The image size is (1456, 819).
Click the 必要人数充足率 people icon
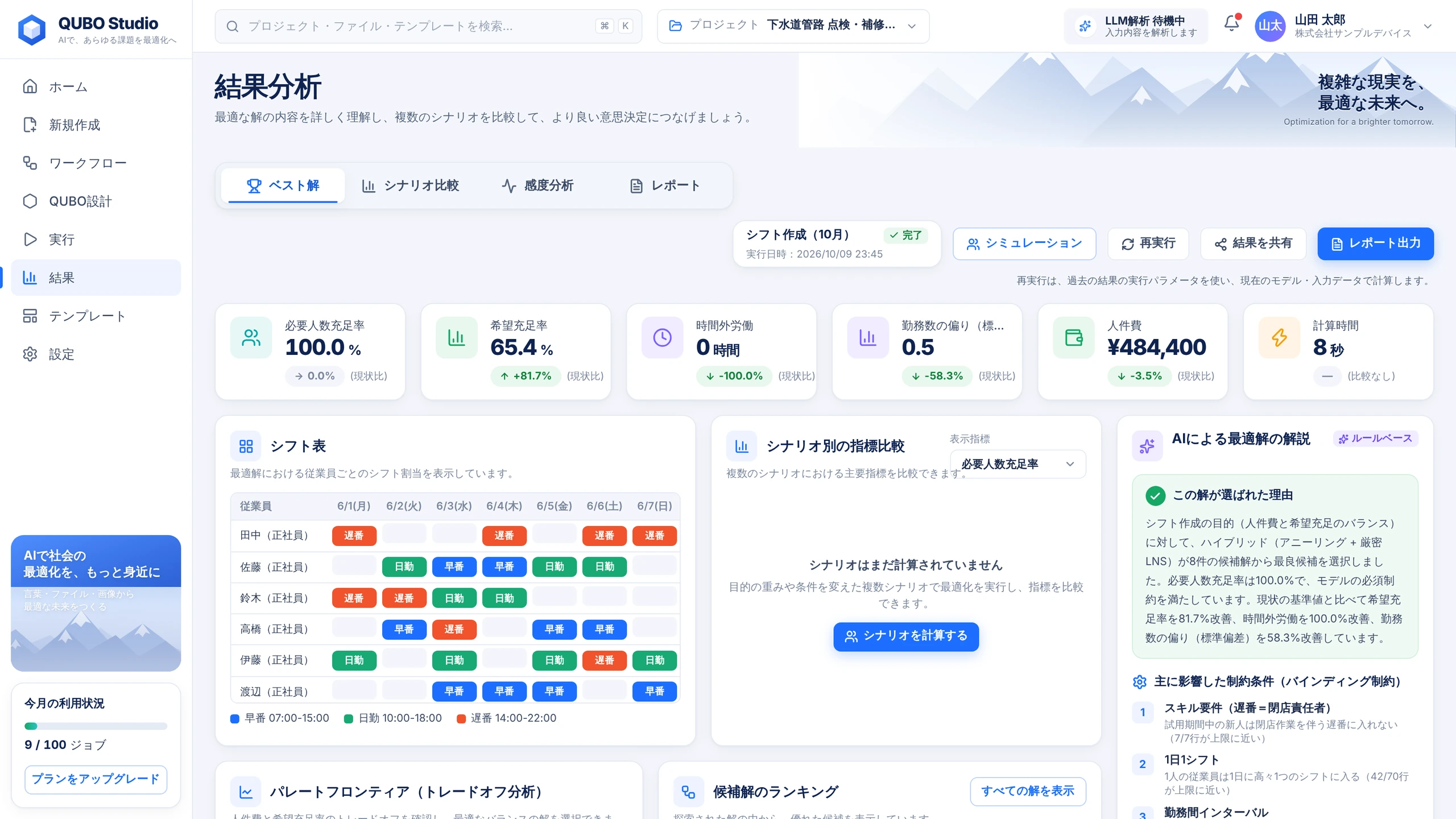[251, 337]
